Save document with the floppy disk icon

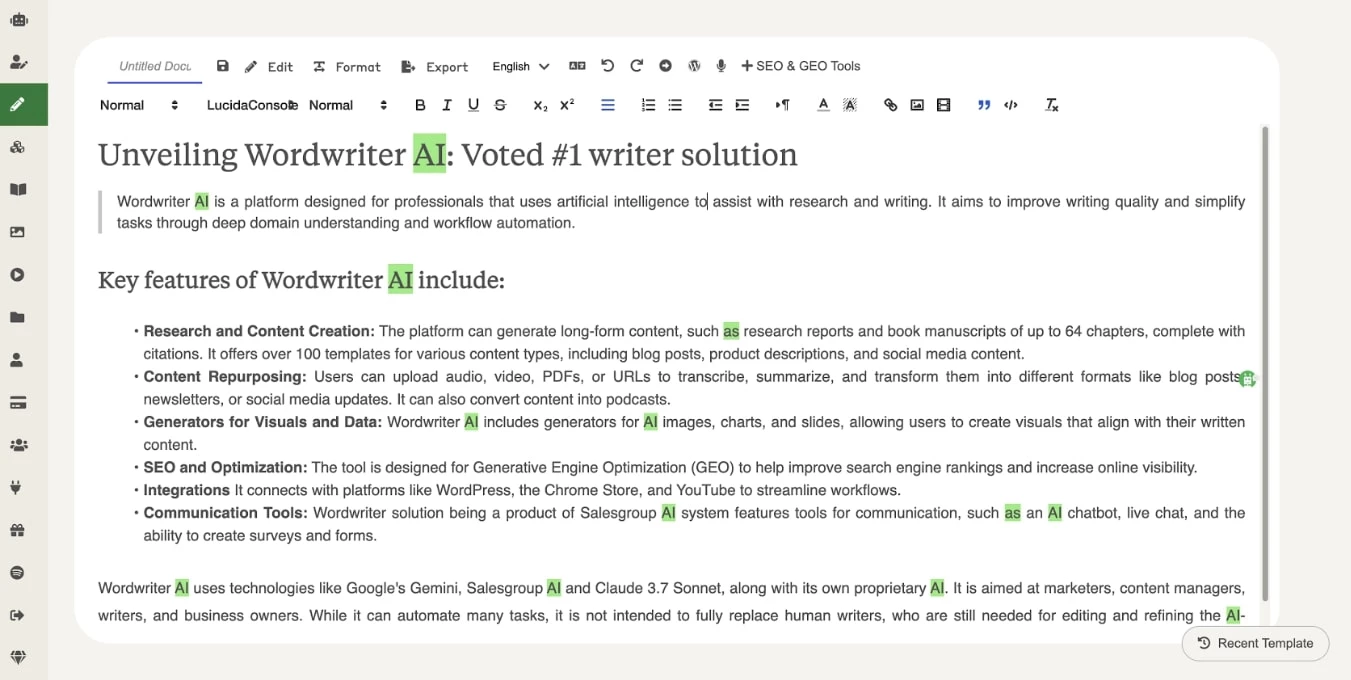[223, 66]
